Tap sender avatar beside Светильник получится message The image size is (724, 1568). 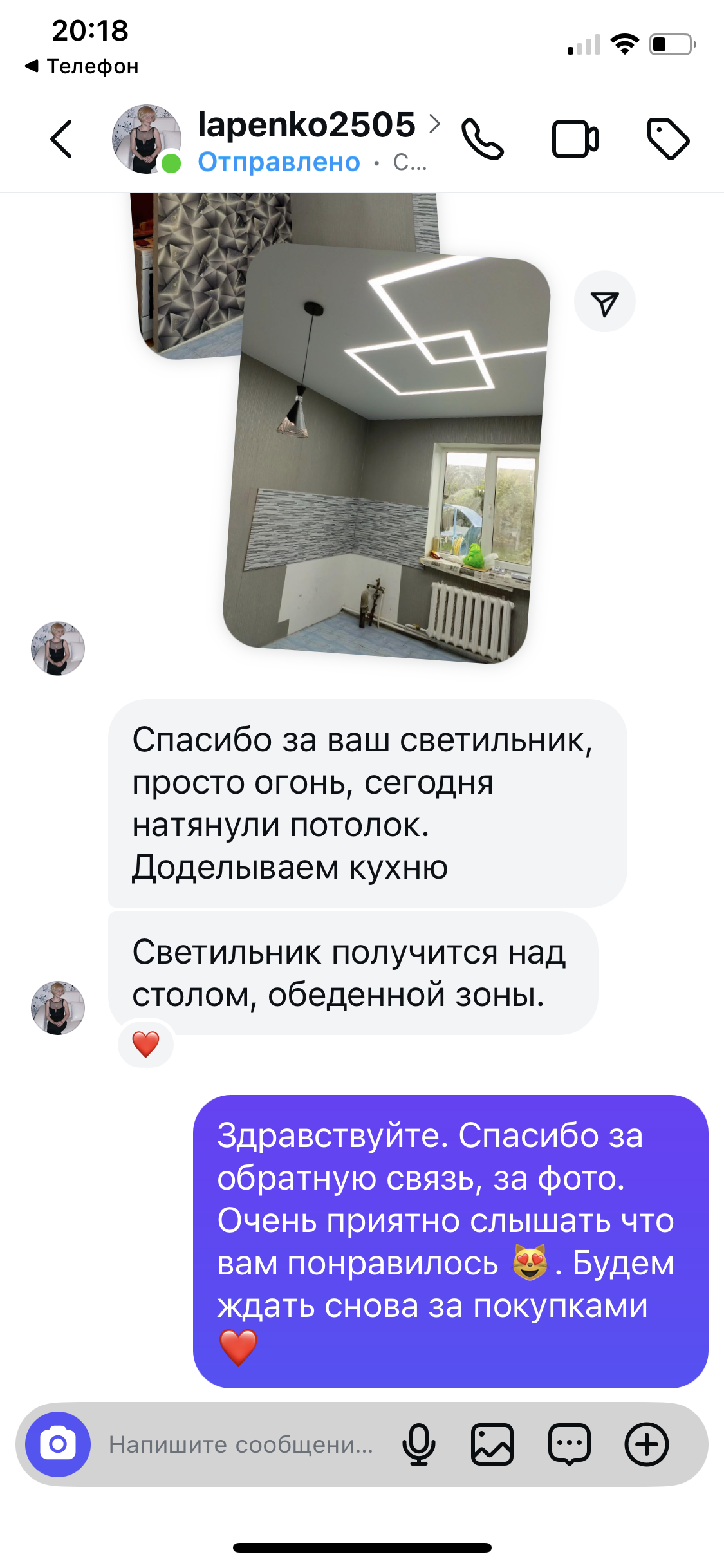[58, 1008]
